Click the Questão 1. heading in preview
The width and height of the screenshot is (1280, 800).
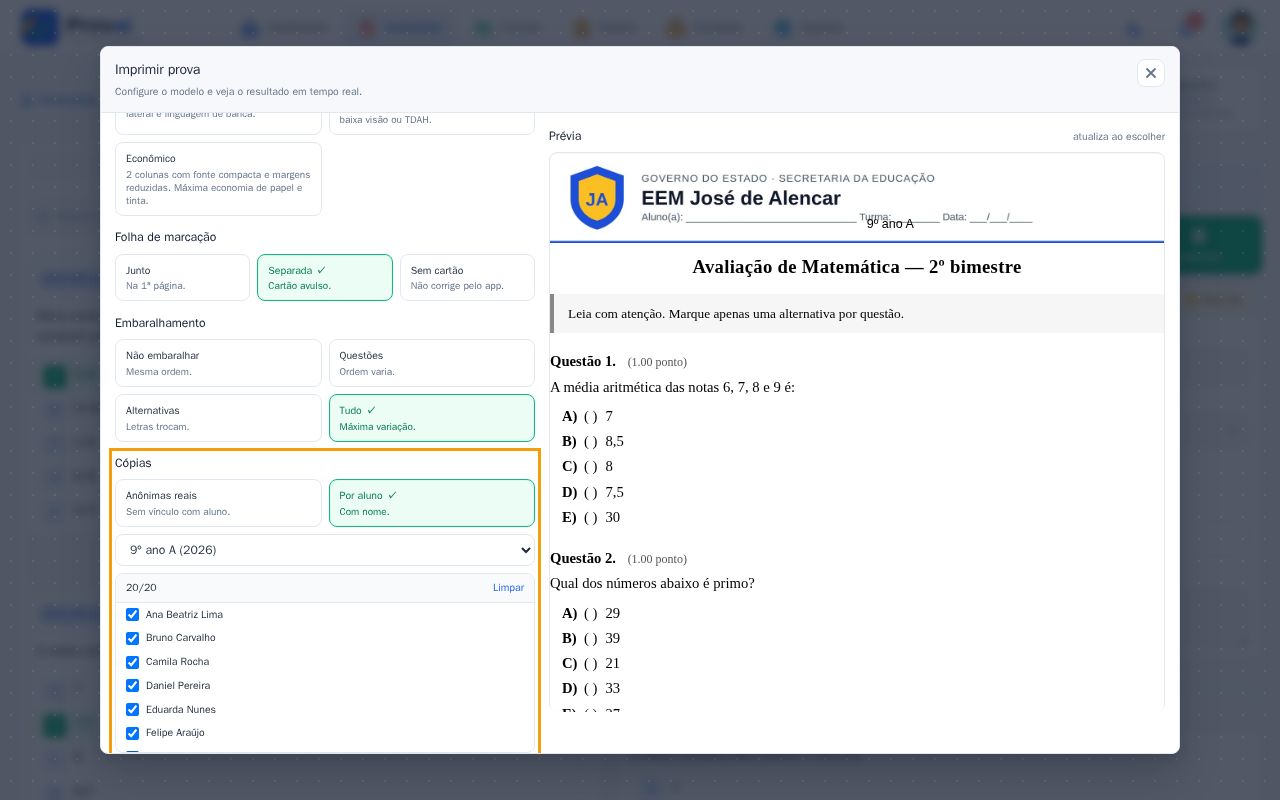click(x=583, y=361)
